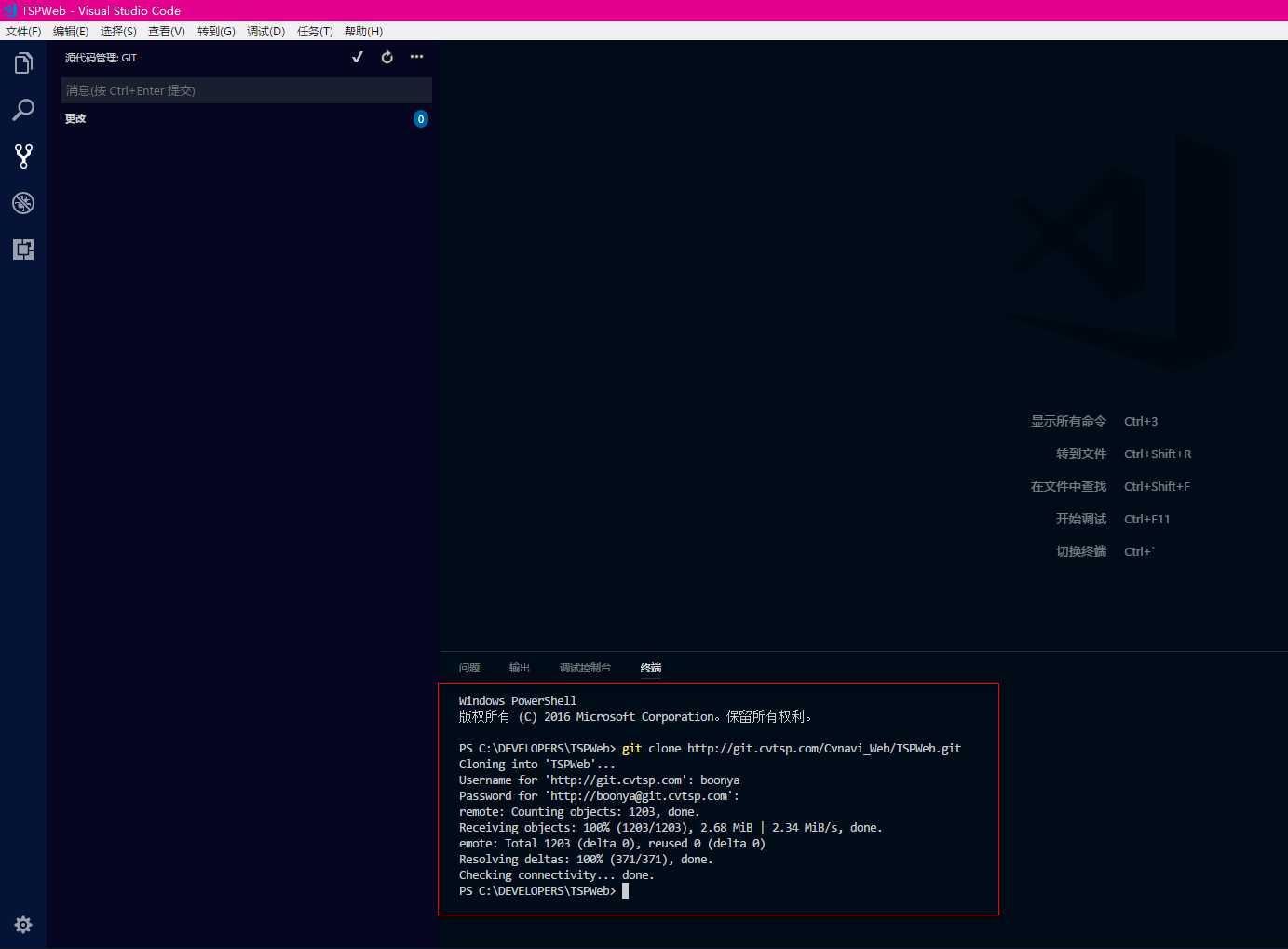
Task: Open the Explorer view in activity bar
Action: pos(23,63)
